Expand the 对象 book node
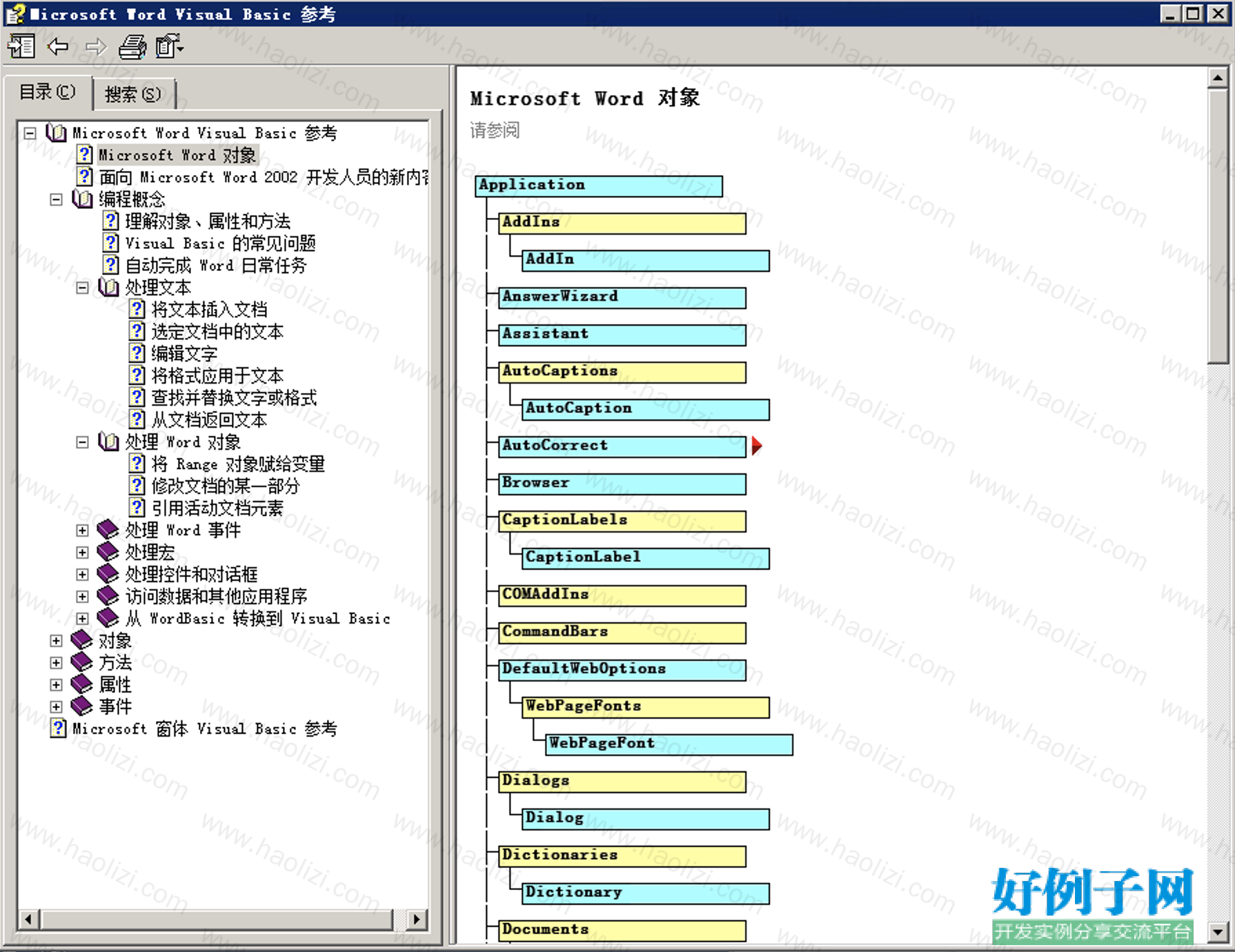The image size is (1235, 952). point(56,641)
